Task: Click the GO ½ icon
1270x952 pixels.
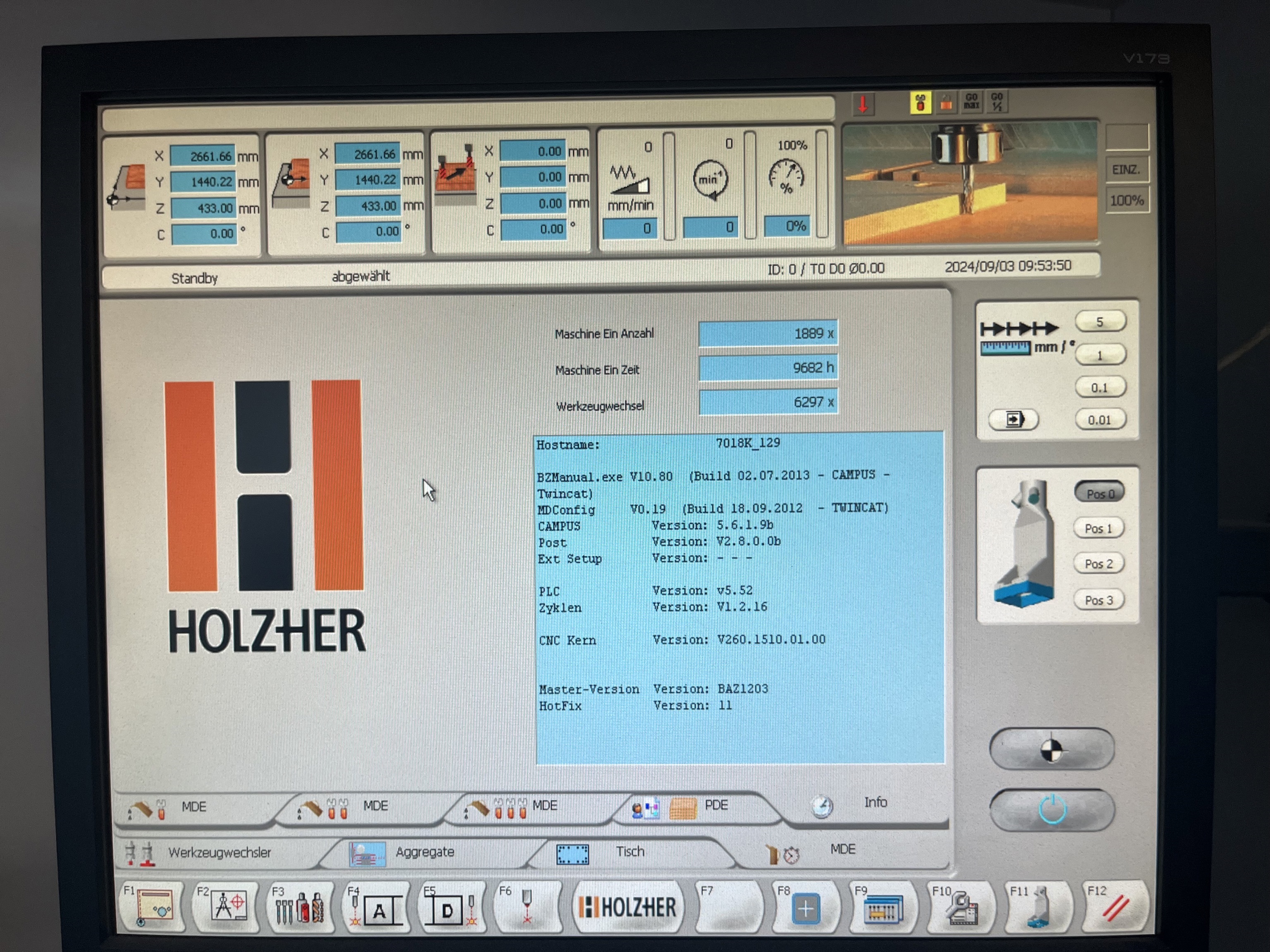Action: click(x=997, y=102)
